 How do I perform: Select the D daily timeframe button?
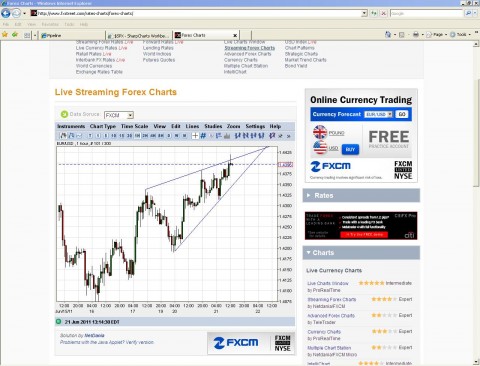tap(169, 136)
